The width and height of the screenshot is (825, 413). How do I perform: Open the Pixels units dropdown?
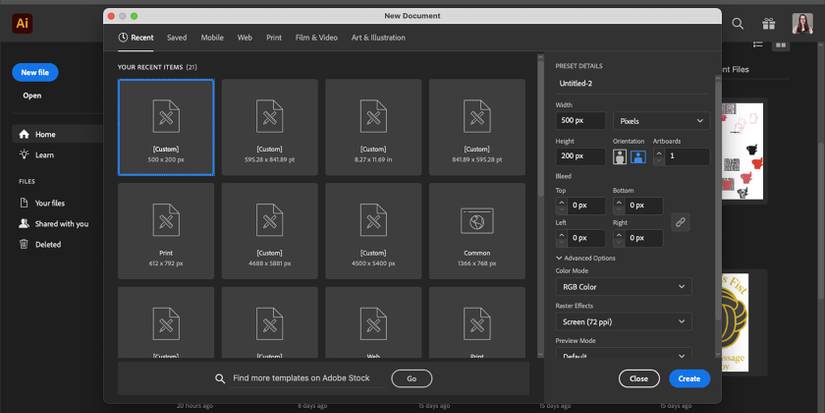click(x=661, y=121)
